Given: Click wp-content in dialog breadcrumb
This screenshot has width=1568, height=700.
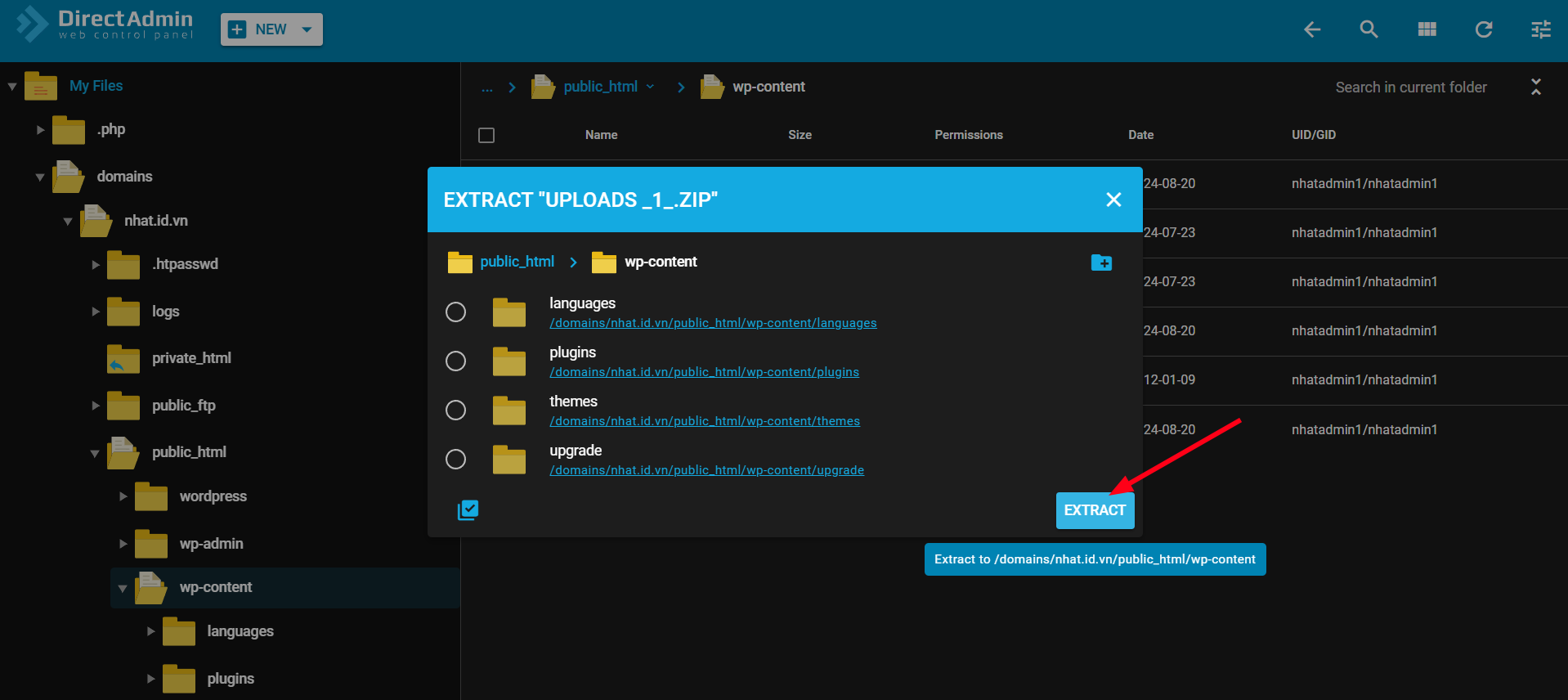Looking at the screenshot, I should 661,262.
